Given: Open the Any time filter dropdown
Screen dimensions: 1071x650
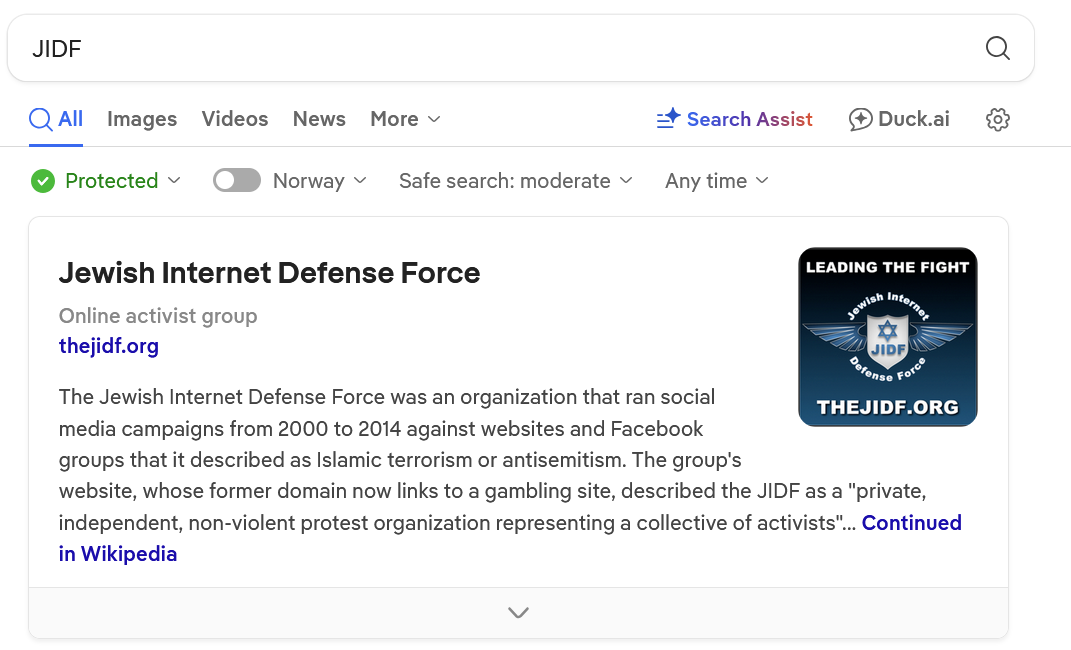Looking at the screenshot, I should pos(716,181).
